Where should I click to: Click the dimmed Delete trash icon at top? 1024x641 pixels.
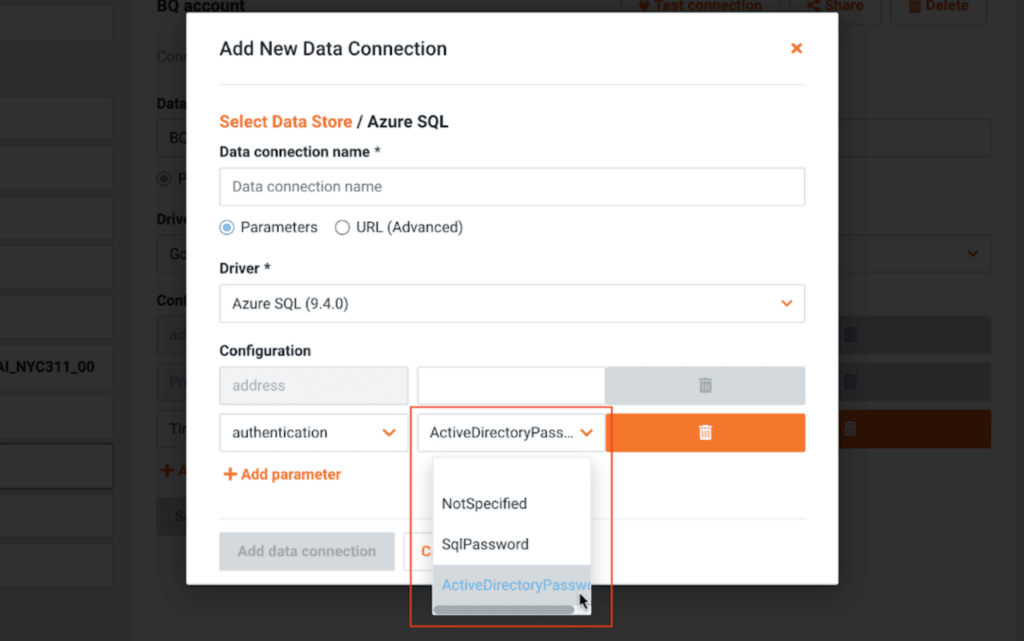pyautogui.click(x=915, y=6)
